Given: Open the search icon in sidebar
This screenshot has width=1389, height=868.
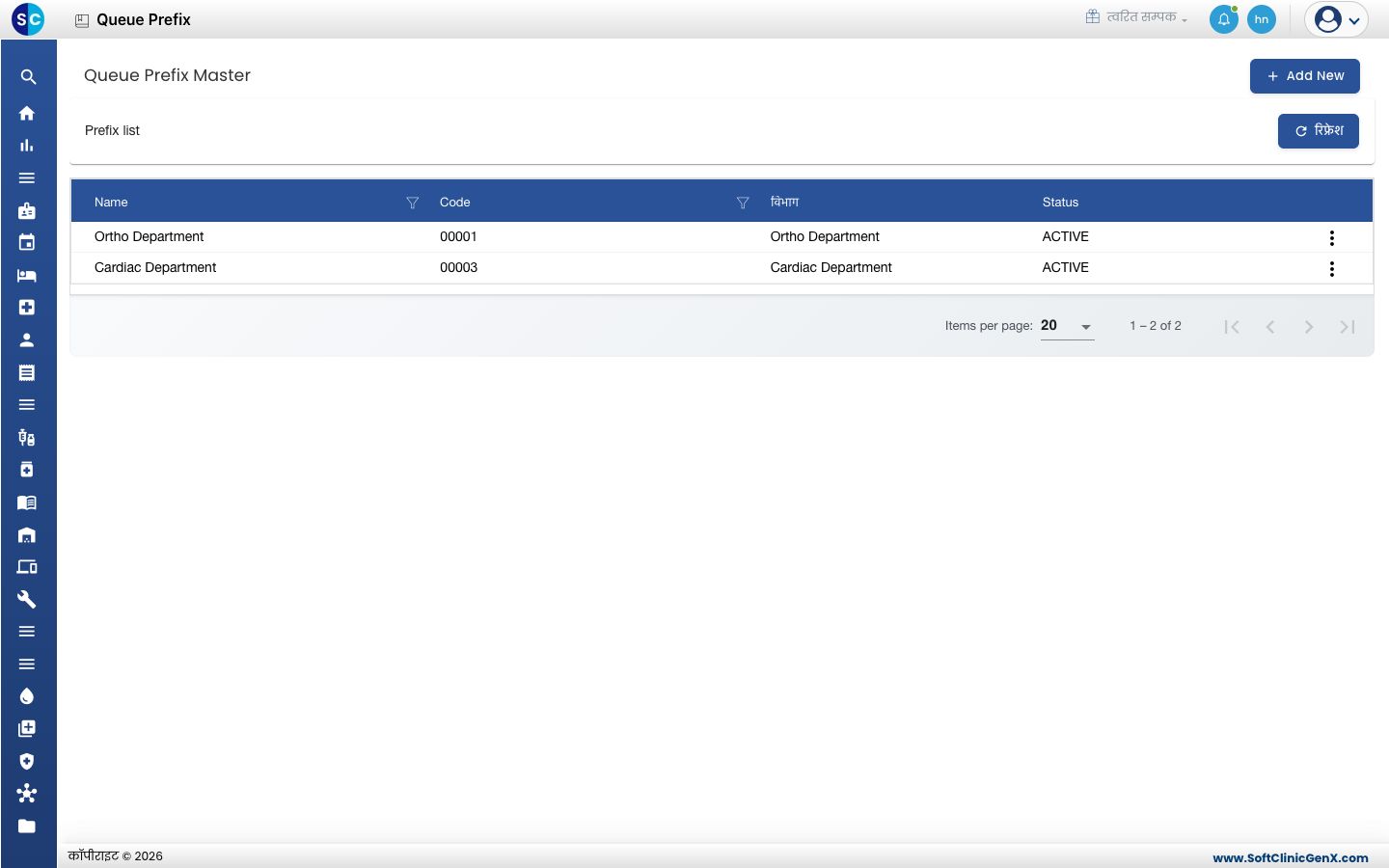Looking at the screenshot, I should [x=28, y=77].
